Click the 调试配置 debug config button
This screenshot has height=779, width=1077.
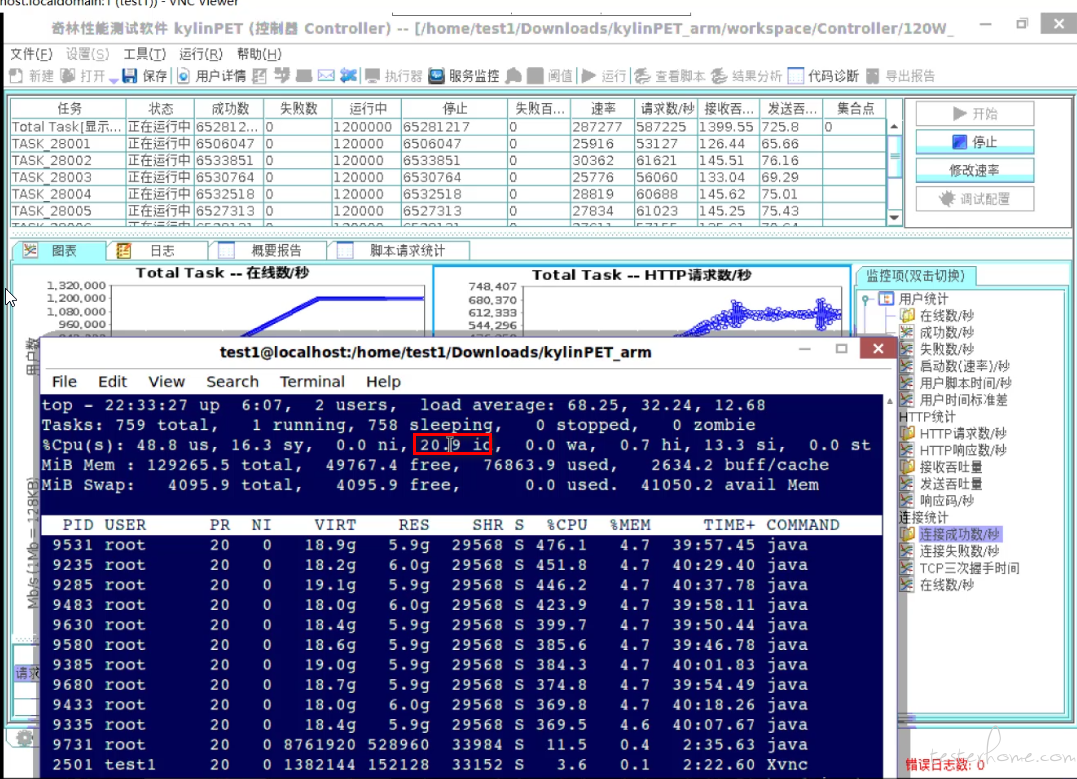click(x=975, y=199)
